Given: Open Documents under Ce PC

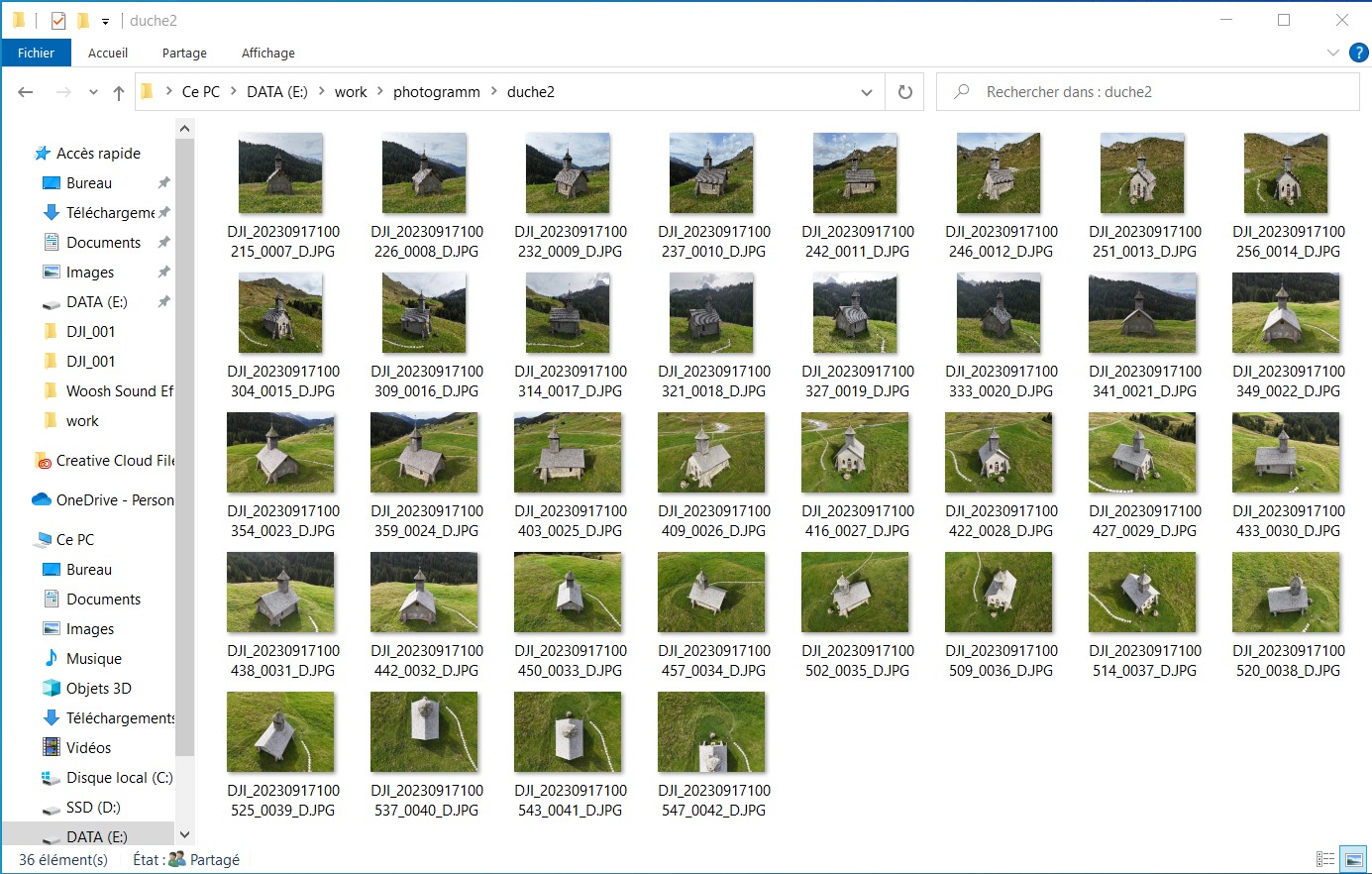Looking at the screenshot, I should [x=103, y=600].
